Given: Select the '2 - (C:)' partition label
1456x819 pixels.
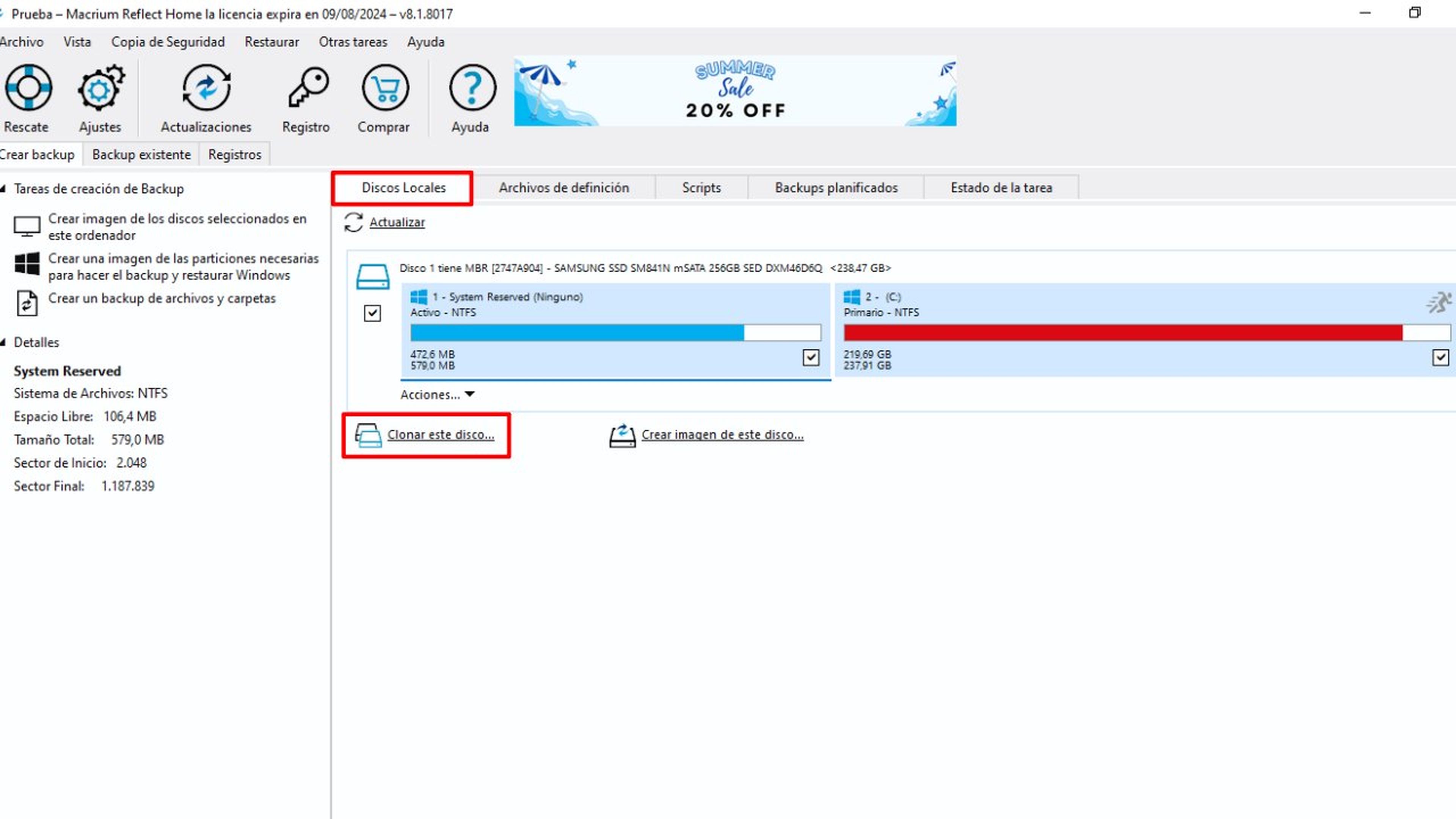Looking at the screenshot, I should click(x=883, y=297).
